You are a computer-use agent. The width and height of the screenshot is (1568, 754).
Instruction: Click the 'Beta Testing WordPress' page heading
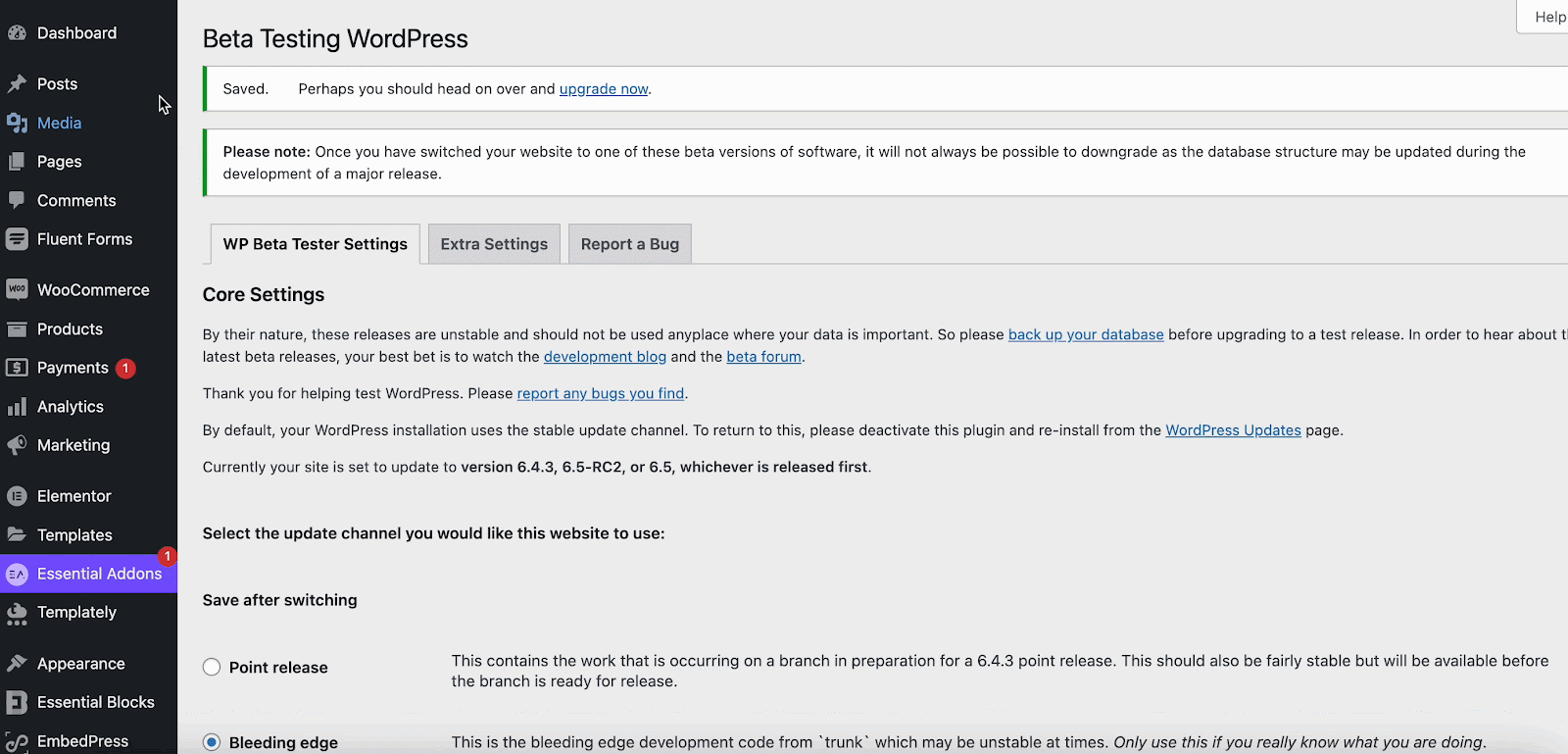335,39
